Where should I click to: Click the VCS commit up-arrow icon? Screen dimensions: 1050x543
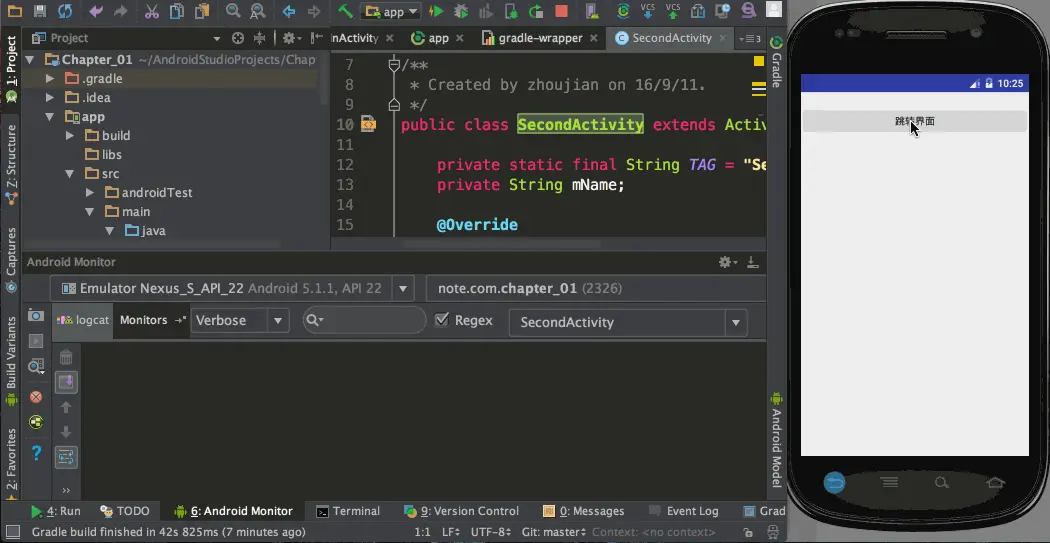(x=673, y=11)
